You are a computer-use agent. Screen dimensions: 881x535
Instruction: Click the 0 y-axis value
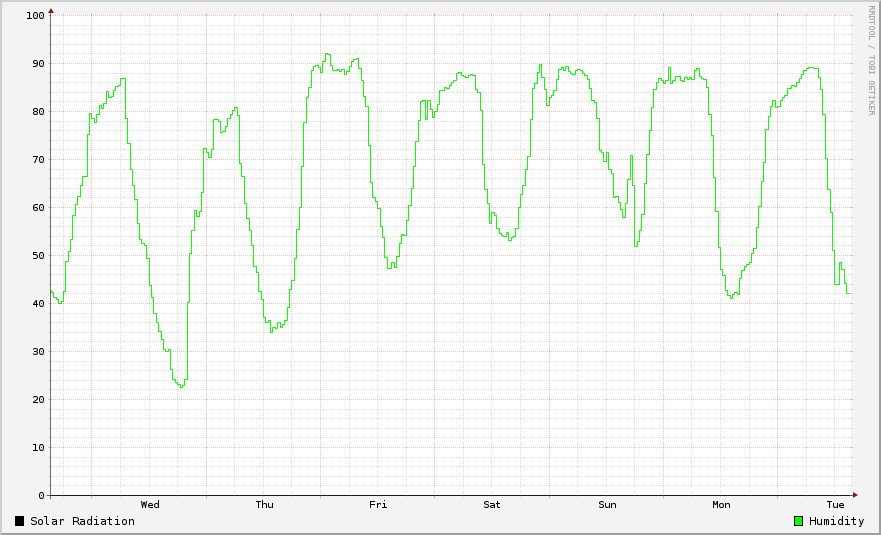pyautogui.click(x=42, y=496)
